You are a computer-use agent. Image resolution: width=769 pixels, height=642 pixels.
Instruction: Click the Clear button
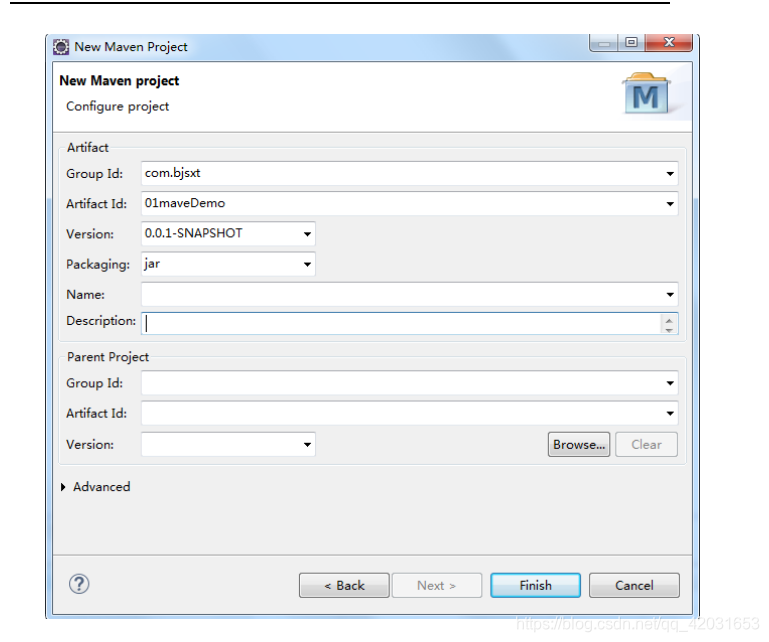click(x=646, y=444)
